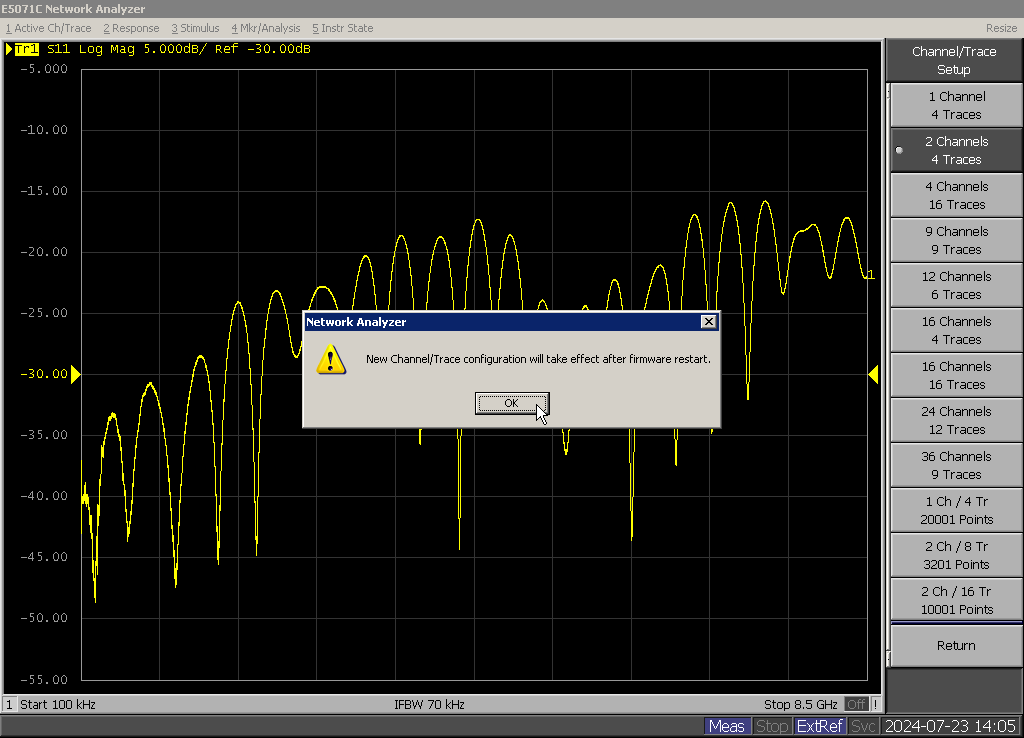Select the 2 Channels 4 Traces option

955,151
